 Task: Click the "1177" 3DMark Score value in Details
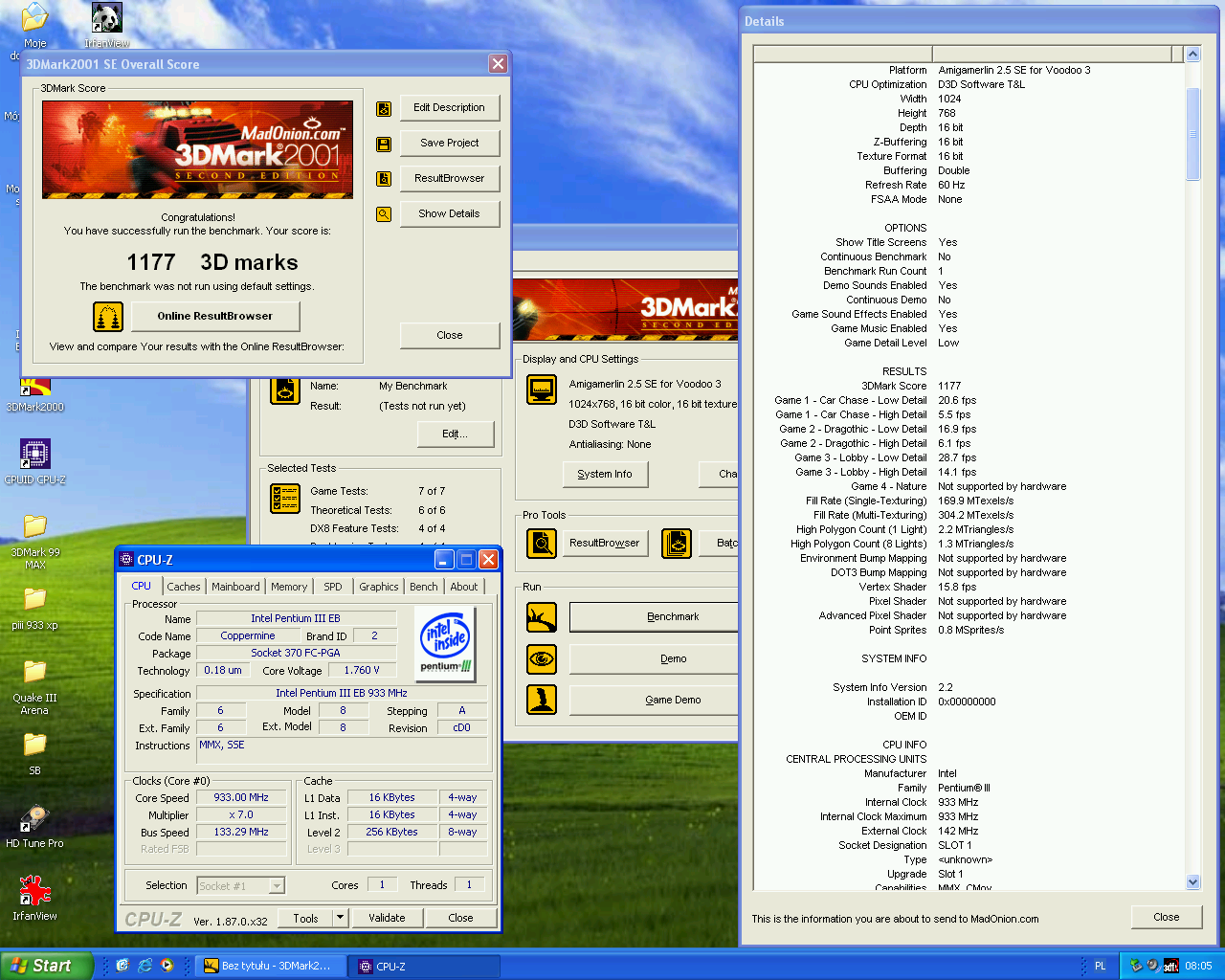point(949,387)
